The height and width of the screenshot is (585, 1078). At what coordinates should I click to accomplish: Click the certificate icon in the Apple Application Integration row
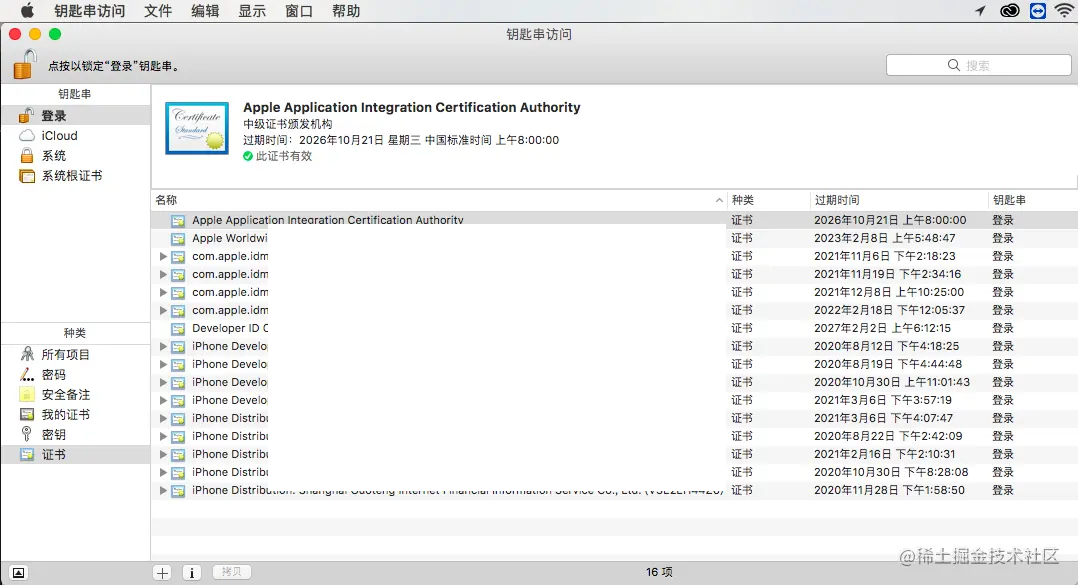coord(178,221)
